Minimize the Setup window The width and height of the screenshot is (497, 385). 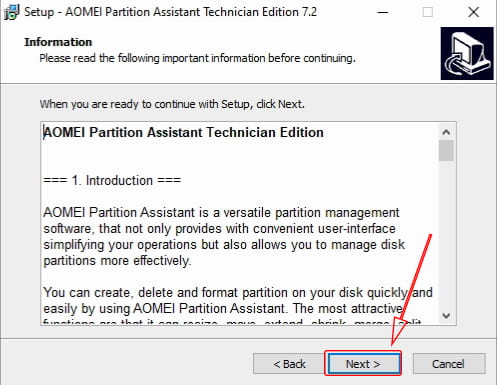tap(383, 13)
